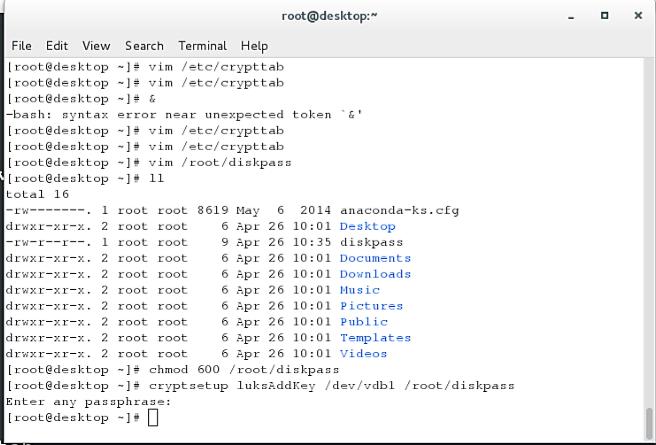
Task: Minimize the terminal window
Action: (x=571, y=16)
